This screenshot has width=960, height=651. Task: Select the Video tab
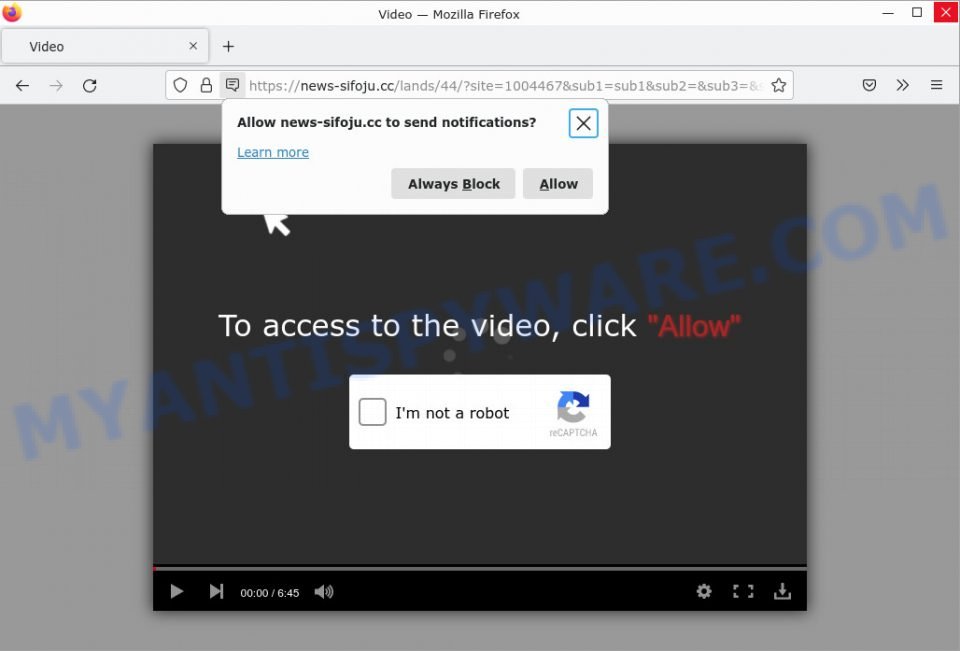coord(105,46)
